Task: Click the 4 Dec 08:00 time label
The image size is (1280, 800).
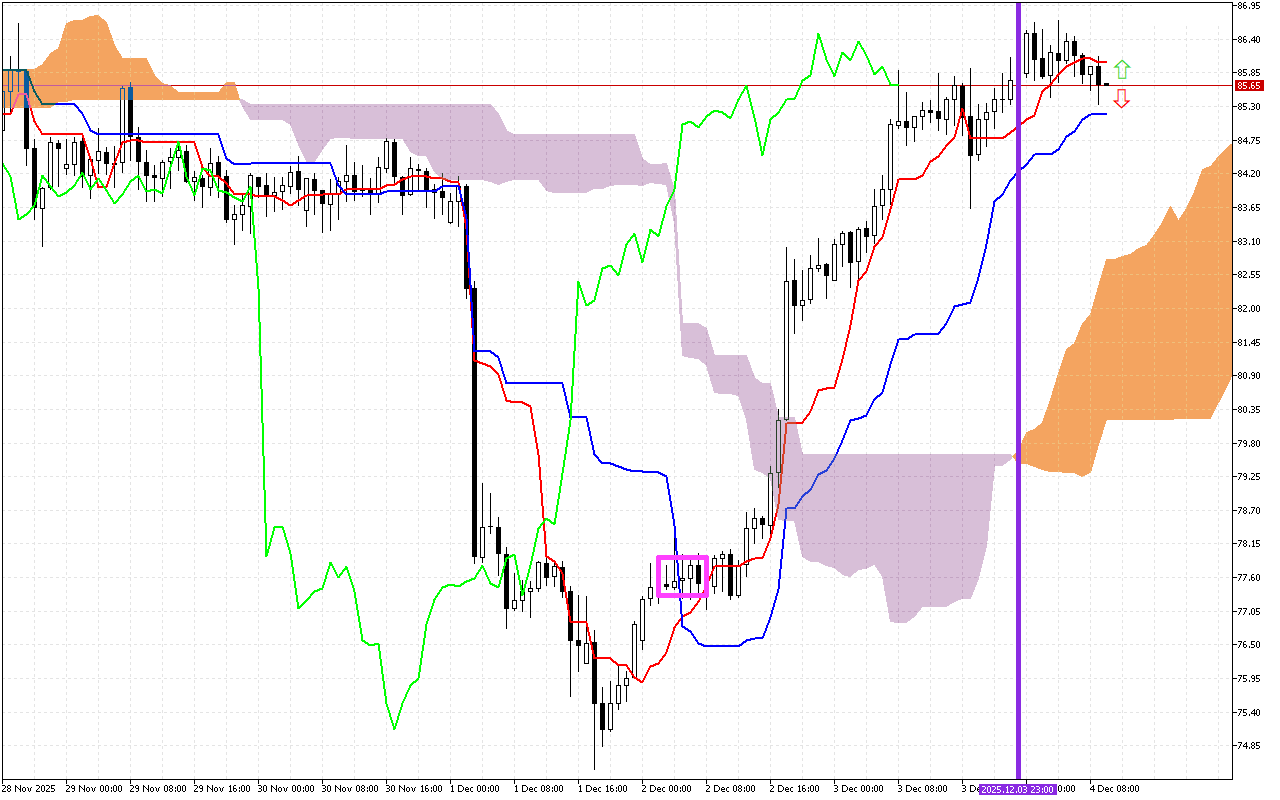Action: click(1113, 789)
